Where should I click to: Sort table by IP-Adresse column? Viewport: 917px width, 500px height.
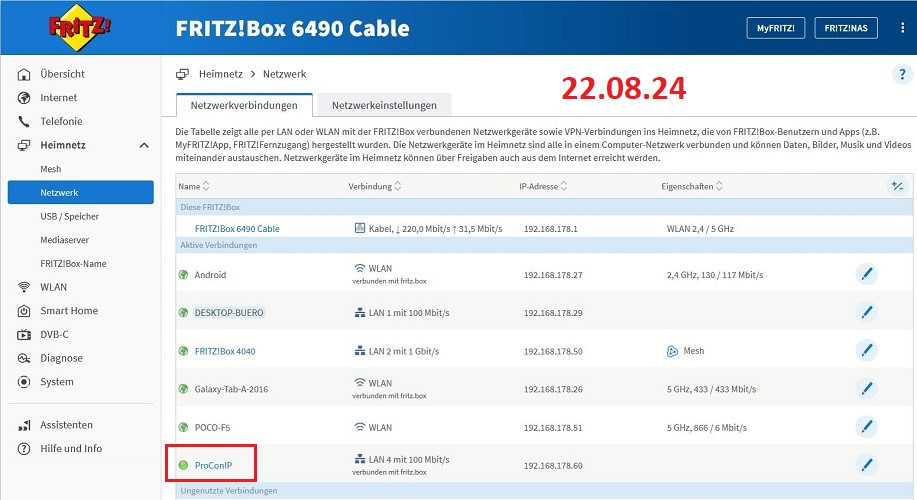[543, 186]
